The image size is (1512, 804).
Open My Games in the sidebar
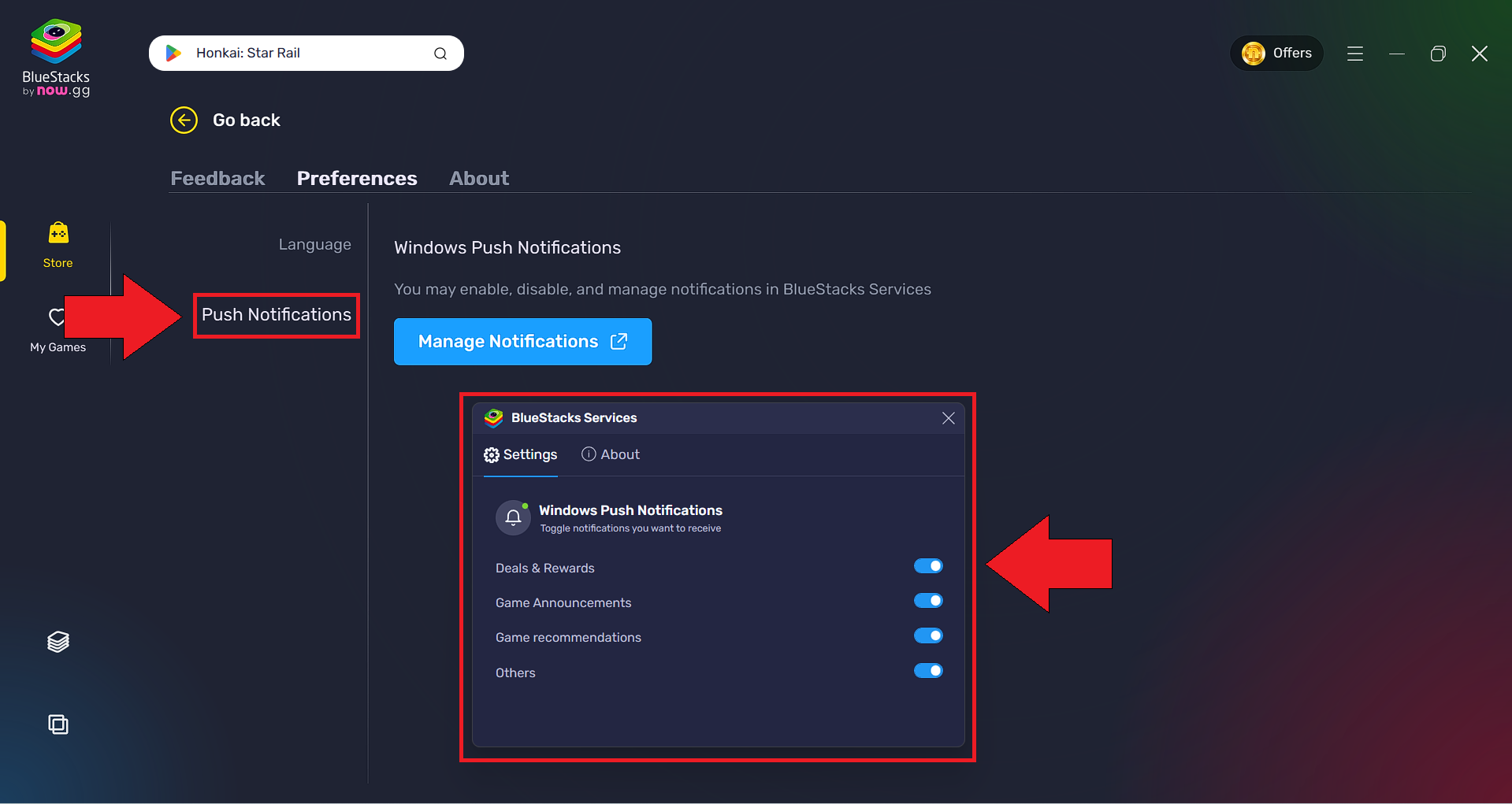(x=57, y=329)
